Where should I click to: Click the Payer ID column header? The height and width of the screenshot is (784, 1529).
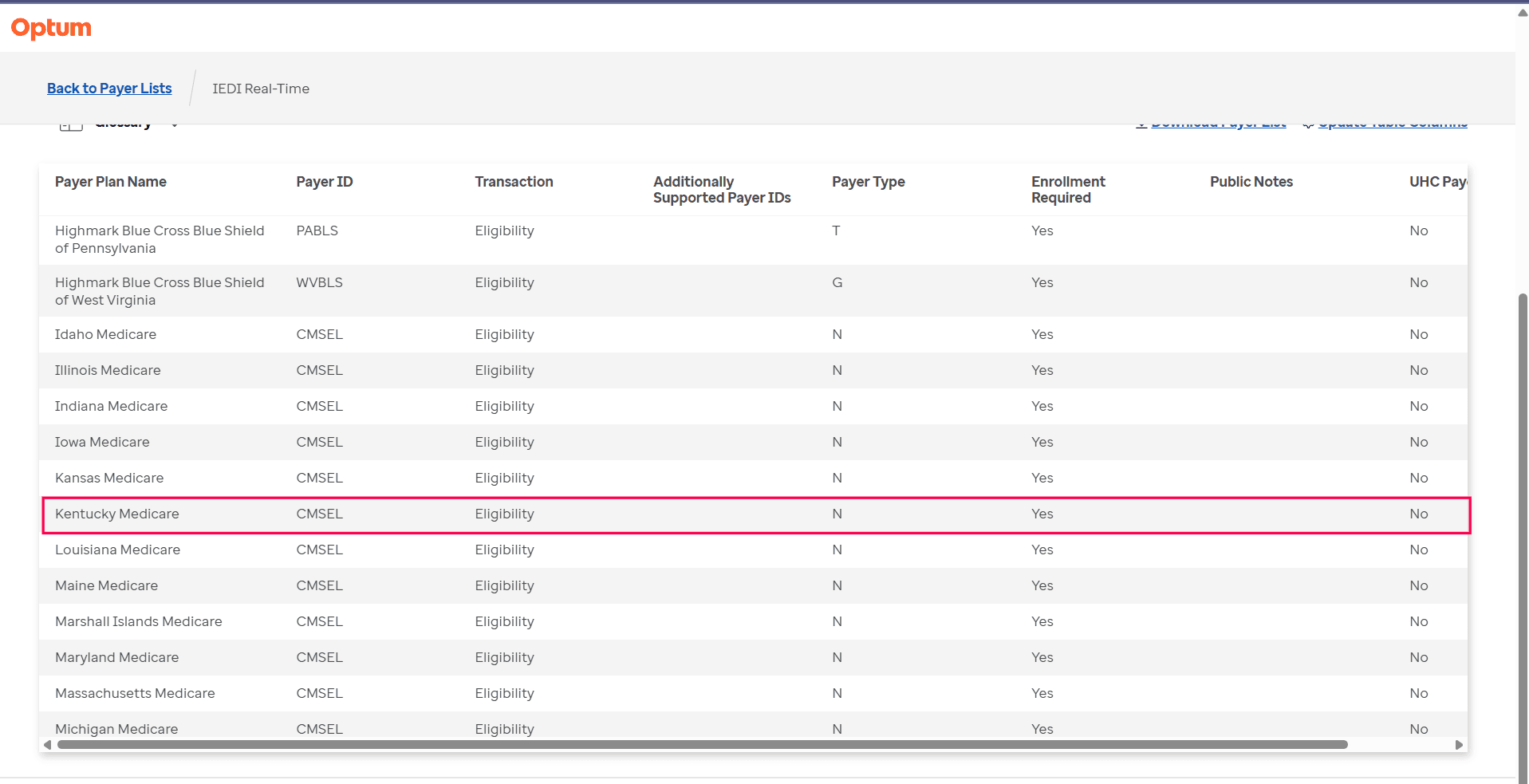click(325, 182)
